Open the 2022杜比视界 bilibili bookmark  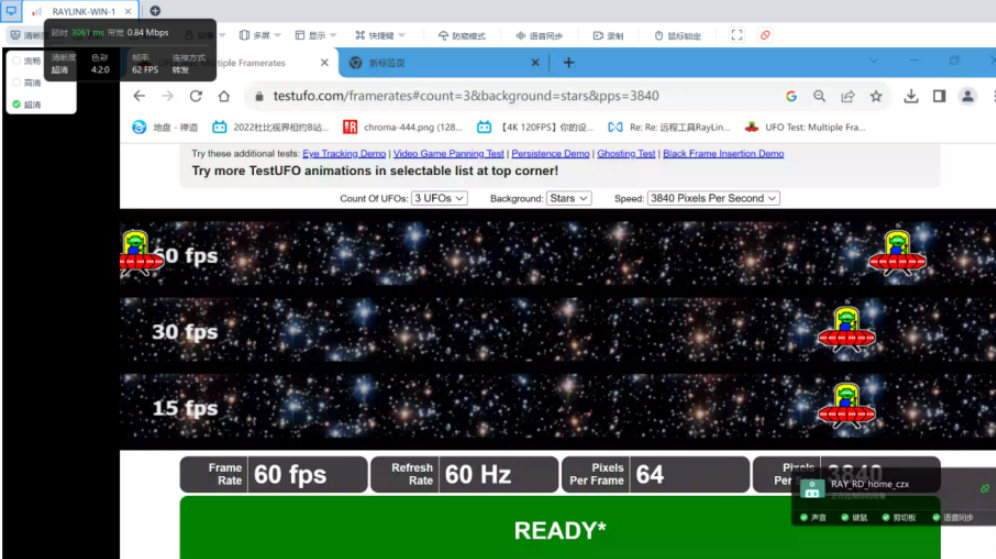[271, 127]
